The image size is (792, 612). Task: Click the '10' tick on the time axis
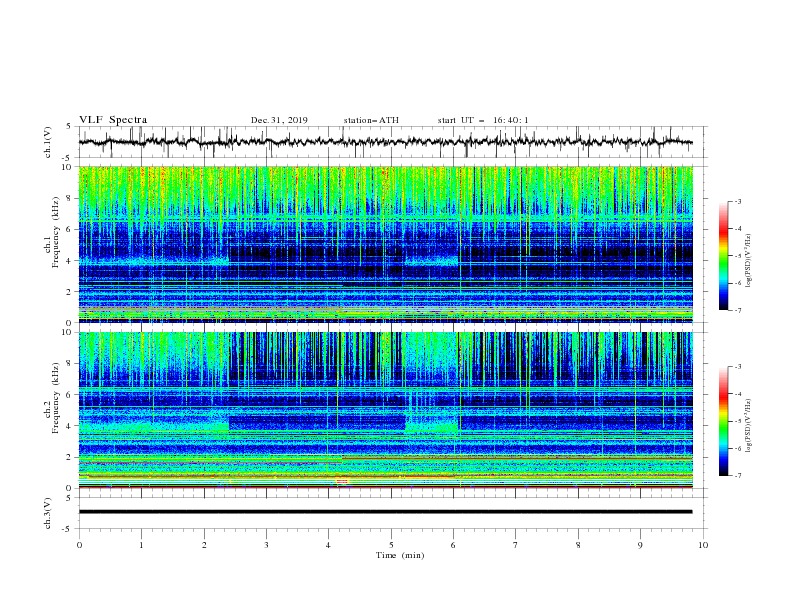pos(703,545)
